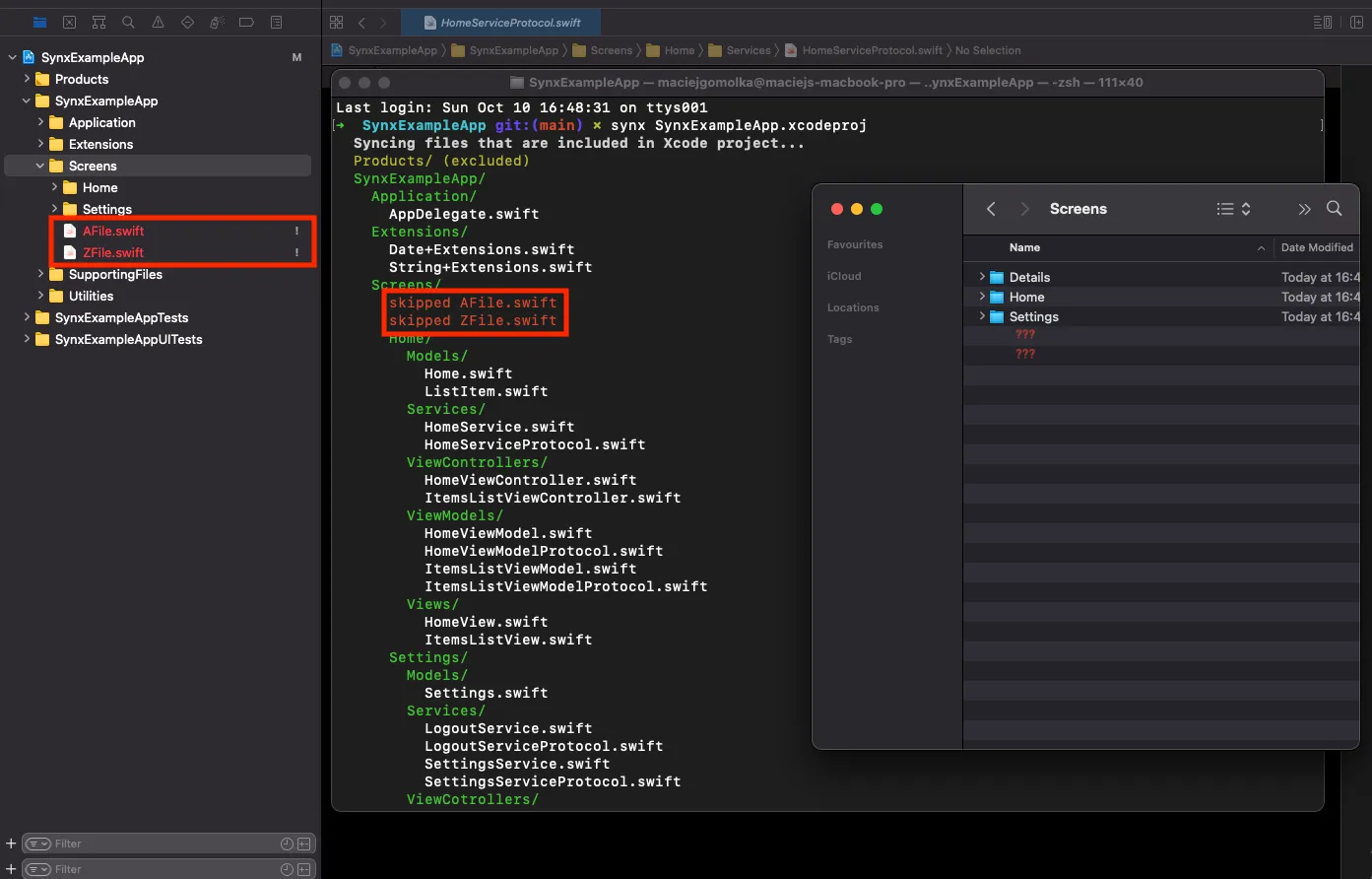Click the upper plus add-file button
1372x879 pixels.
click(11, 844)
